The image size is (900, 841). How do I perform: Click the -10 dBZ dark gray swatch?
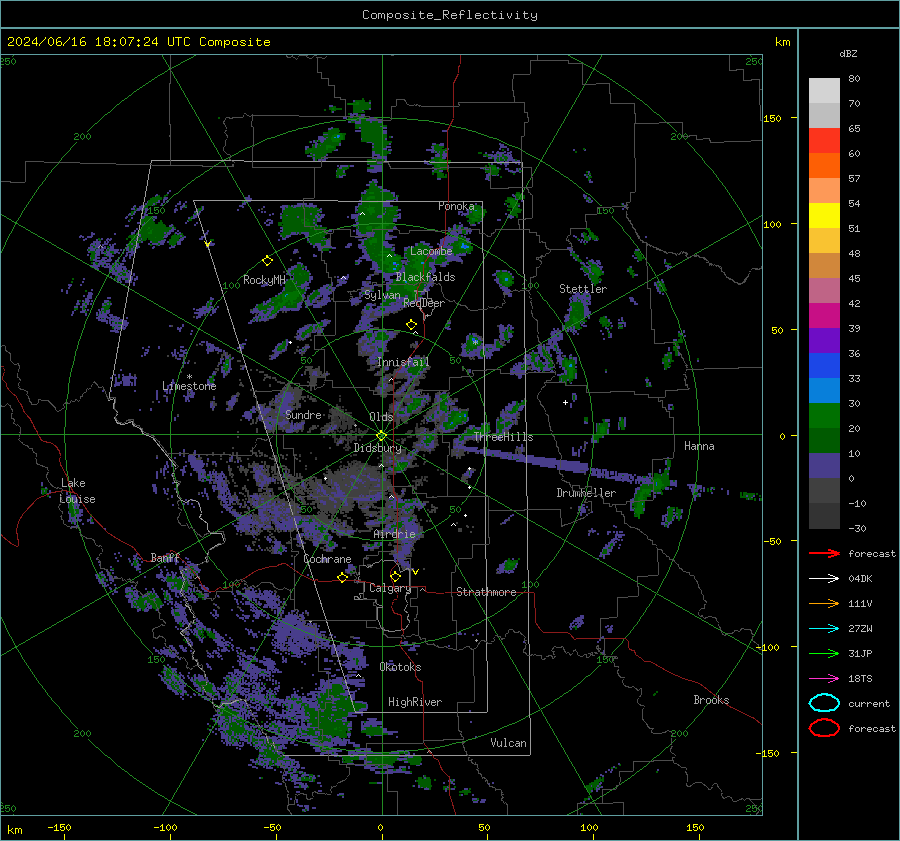824,515
